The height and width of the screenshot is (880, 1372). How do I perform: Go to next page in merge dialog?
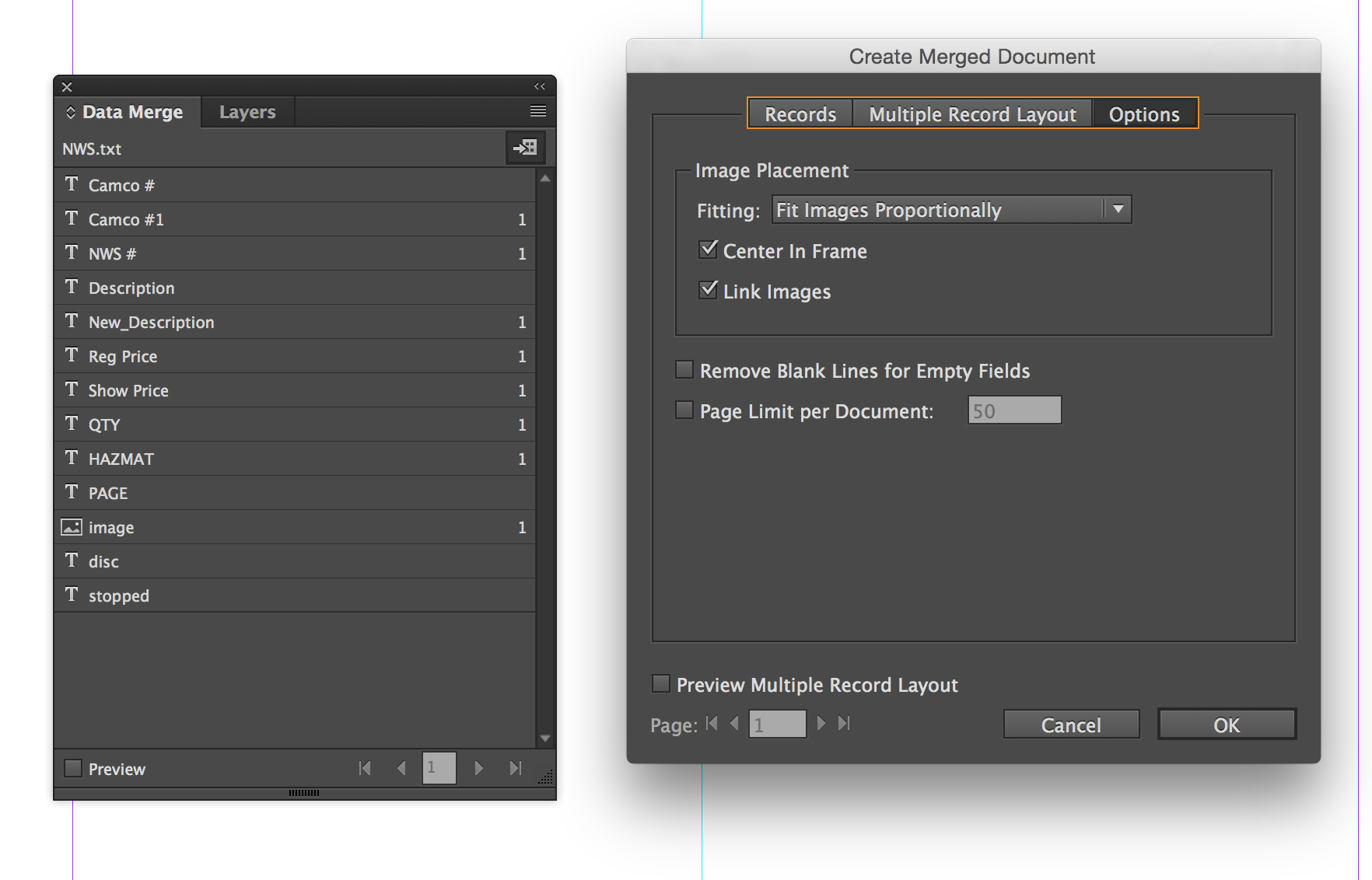click(x=821, y=724)
